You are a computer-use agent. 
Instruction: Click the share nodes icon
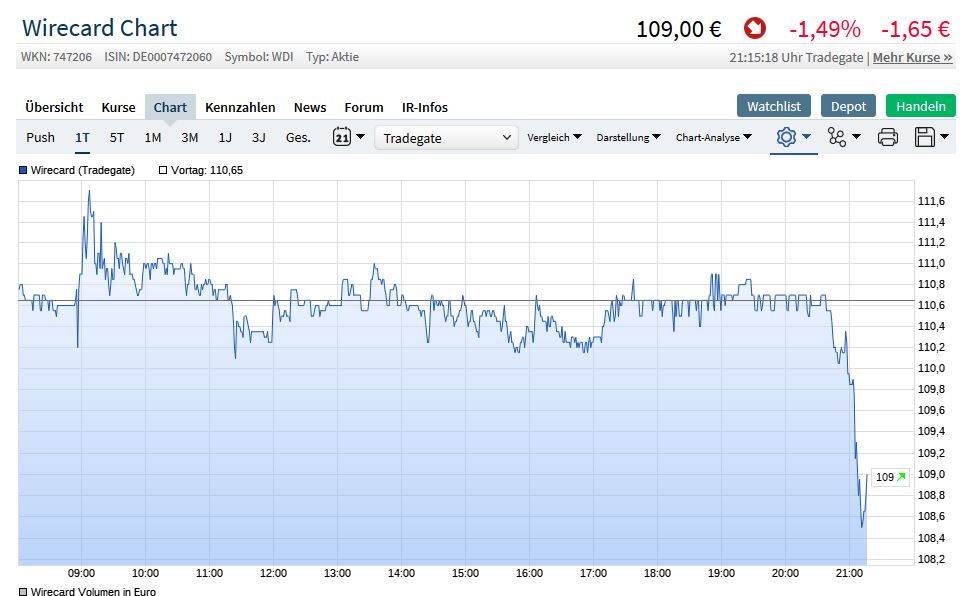[836, 137]
